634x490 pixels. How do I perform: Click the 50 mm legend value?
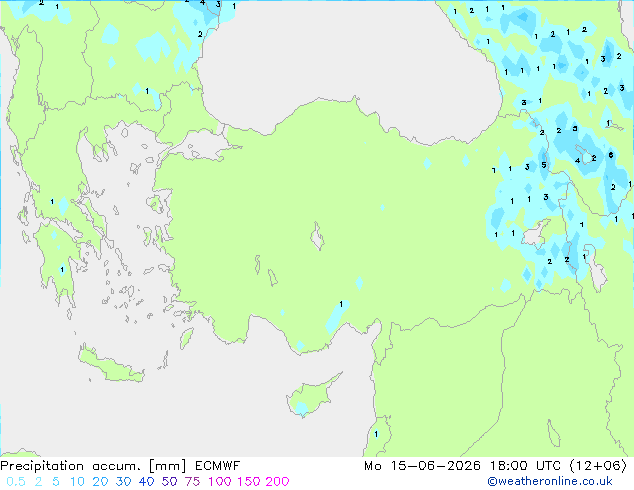(169, 482)
